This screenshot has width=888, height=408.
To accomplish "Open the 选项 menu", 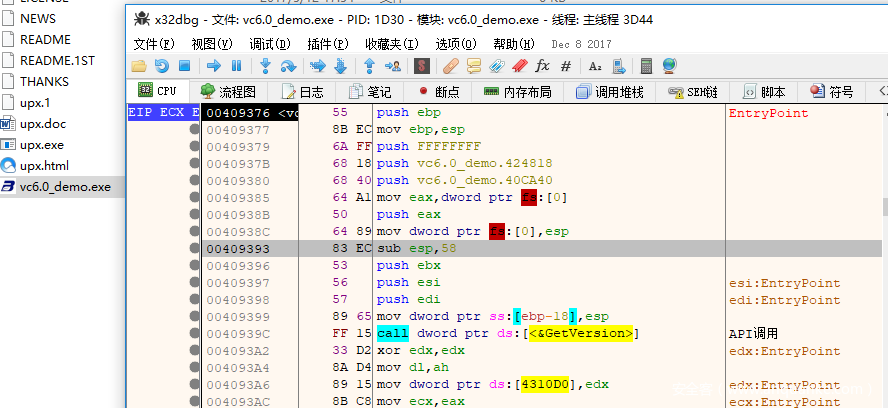I will click(456, 44).
